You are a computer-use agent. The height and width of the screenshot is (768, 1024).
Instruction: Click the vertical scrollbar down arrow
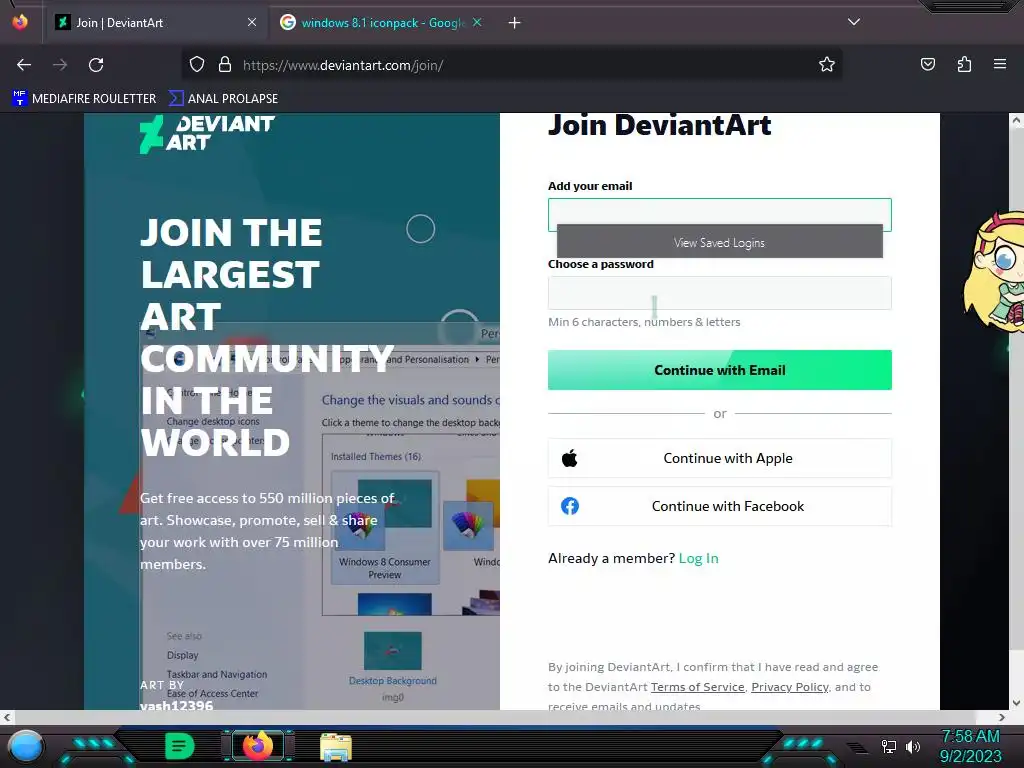1016,703
